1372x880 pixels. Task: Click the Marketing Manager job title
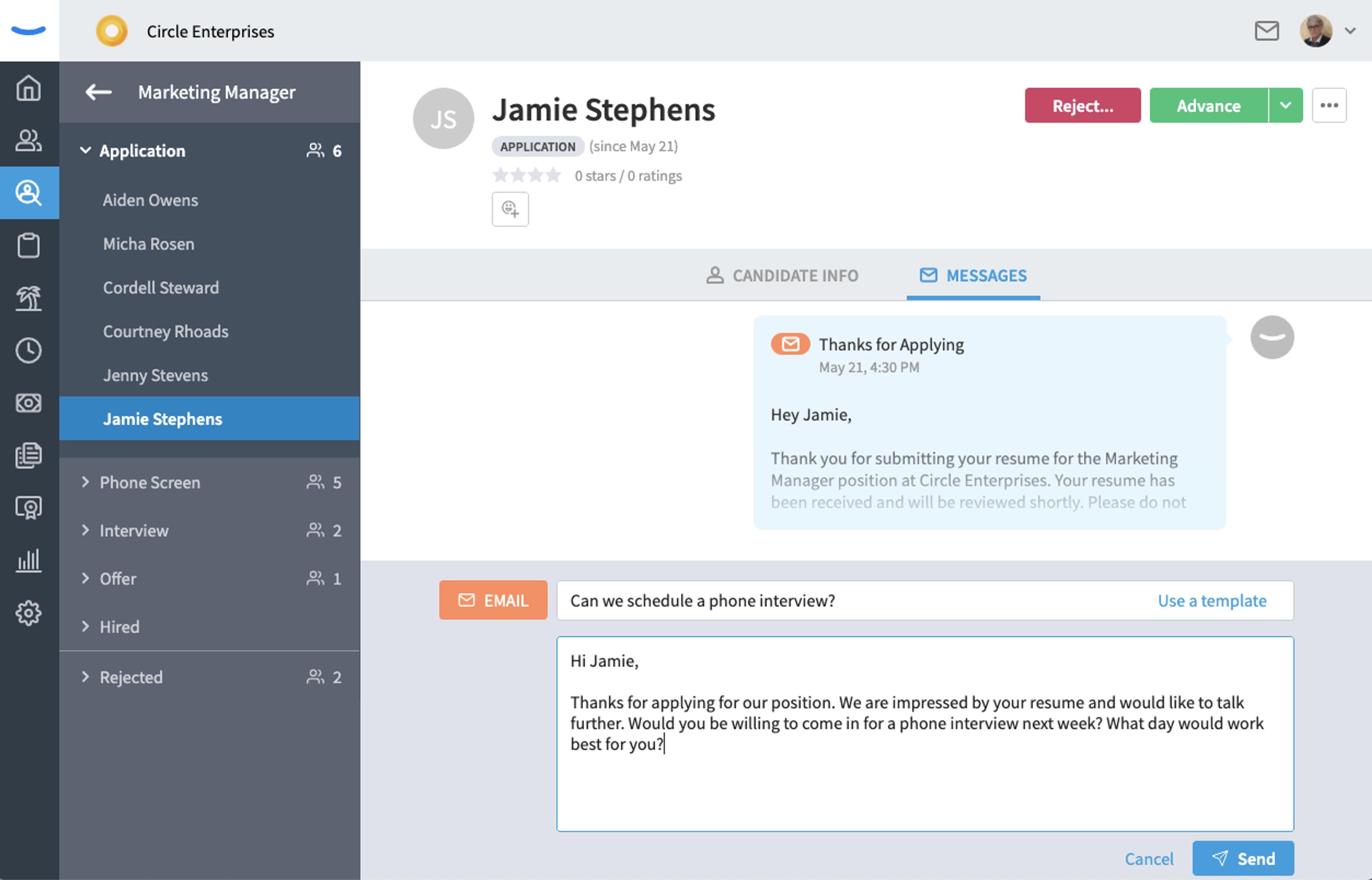tap(217, 92)
